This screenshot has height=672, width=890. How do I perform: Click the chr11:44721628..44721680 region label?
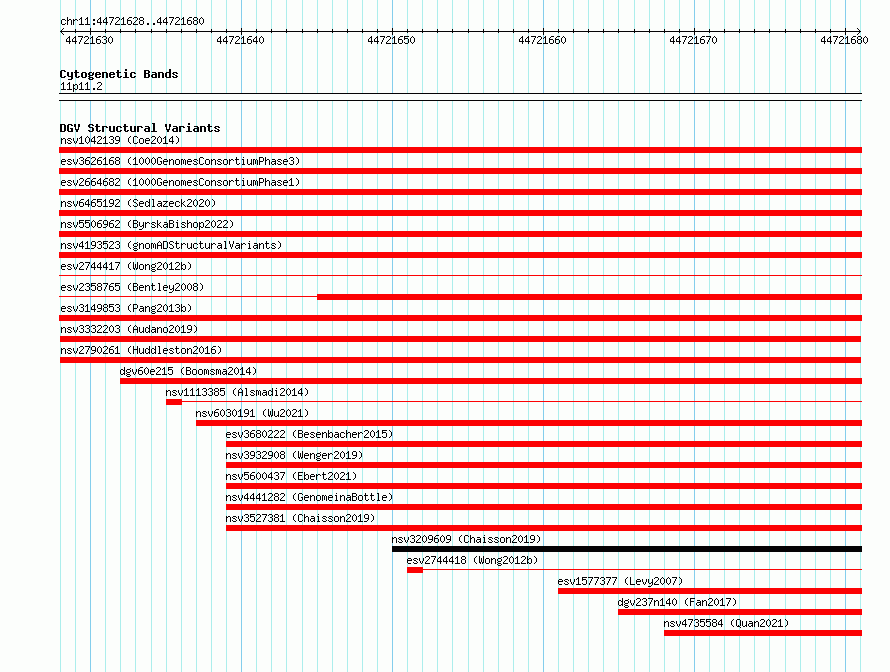coord(132,21)
